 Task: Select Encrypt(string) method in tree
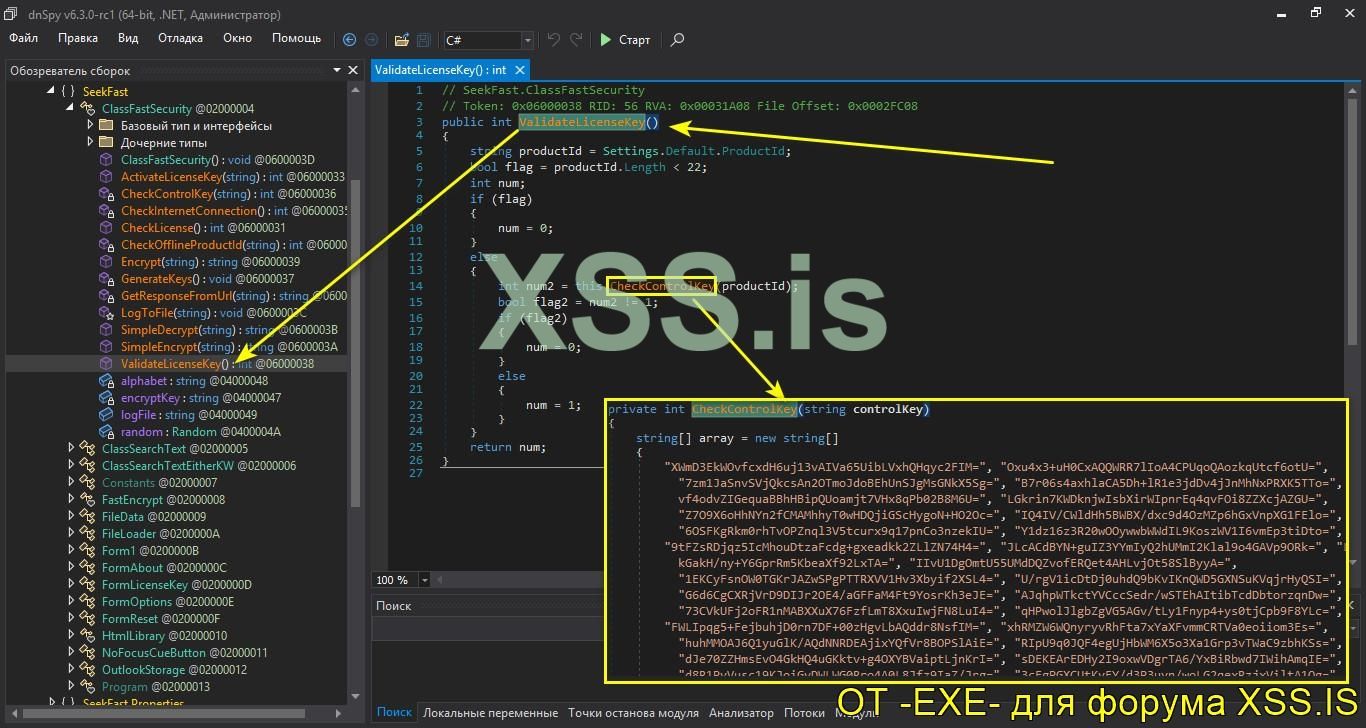[x=210, y=262]
